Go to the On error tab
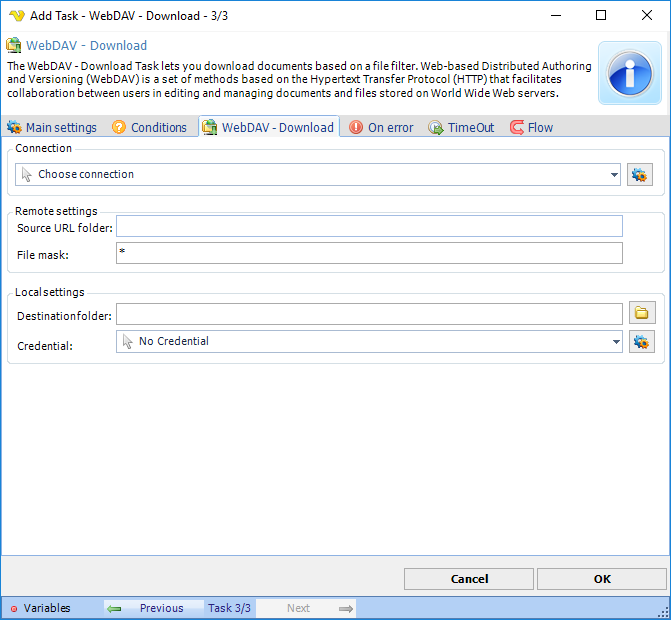The height and width of the screenshot is (620, 671). point(381,128)
